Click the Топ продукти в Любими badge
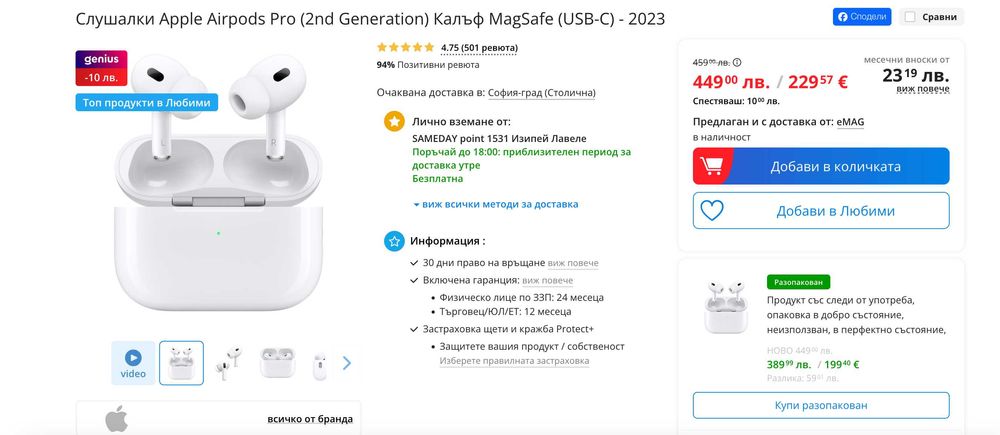This screenshot has height=435, width=1000. [146, 102]
